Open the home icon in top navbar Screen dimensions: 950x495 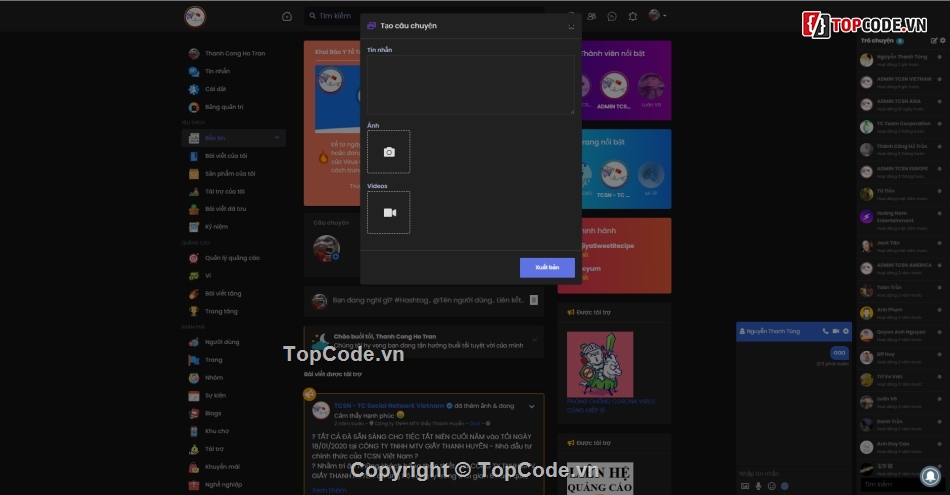tap(287, 16)
